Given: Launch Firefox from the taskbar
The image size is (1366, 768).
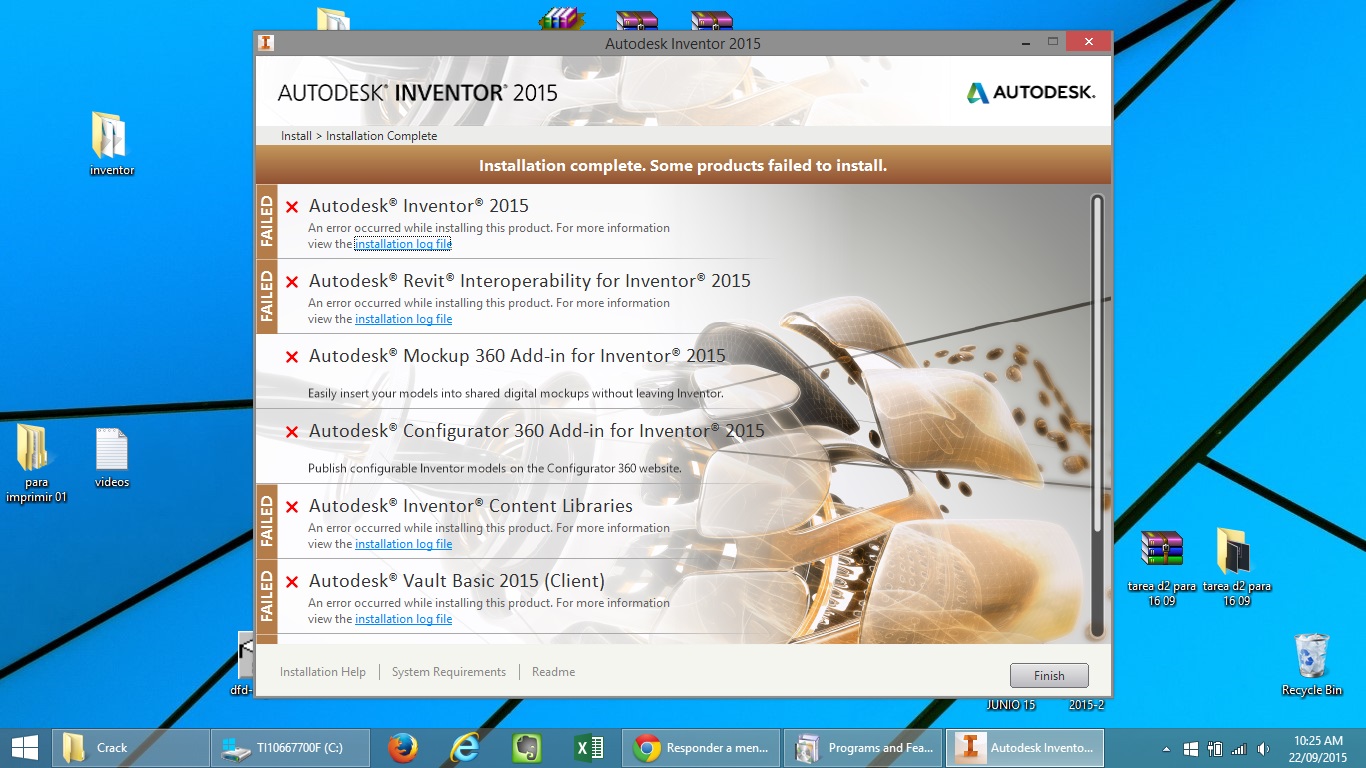Looking at the screenshot, I should coord(403,747).
